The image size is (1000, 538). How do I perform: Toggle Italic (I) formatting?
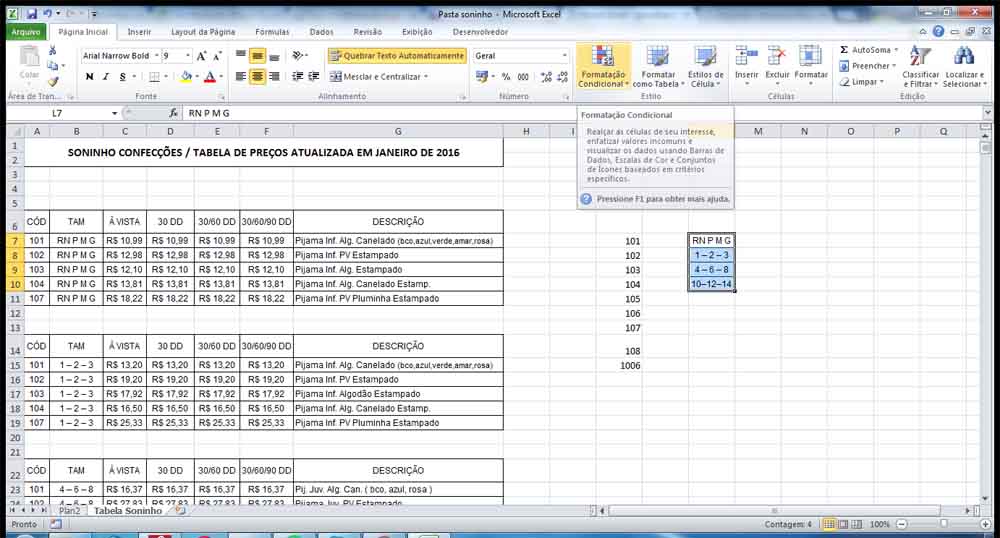click(106, 76)
